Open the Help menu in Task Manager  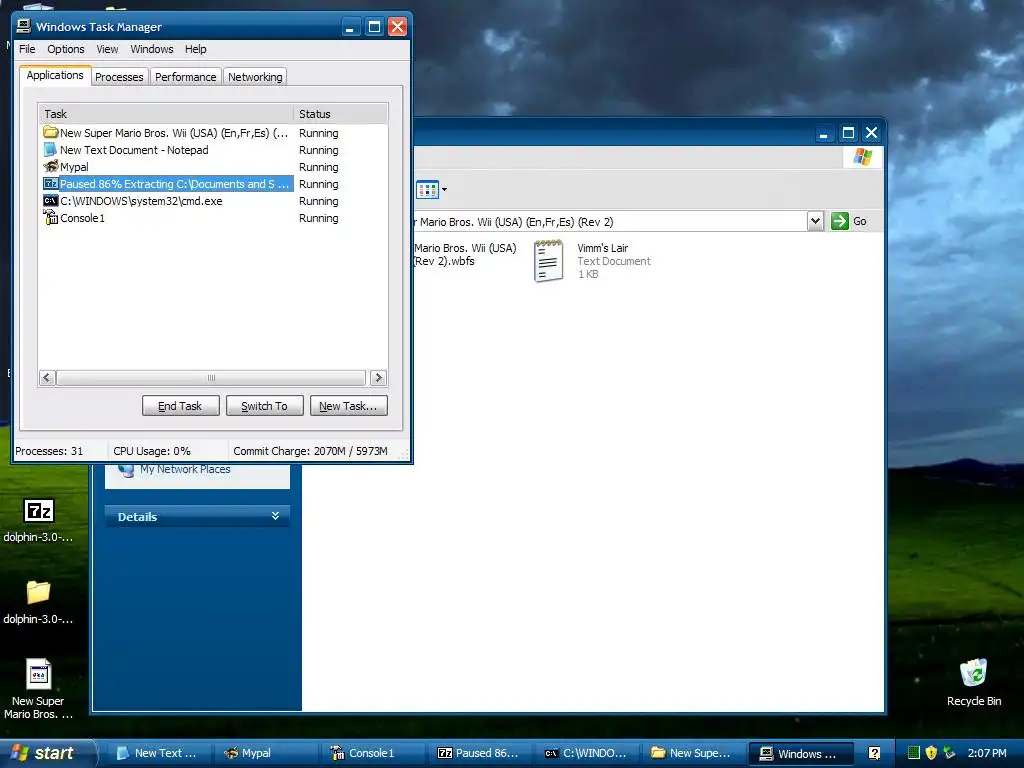point(195,49)
